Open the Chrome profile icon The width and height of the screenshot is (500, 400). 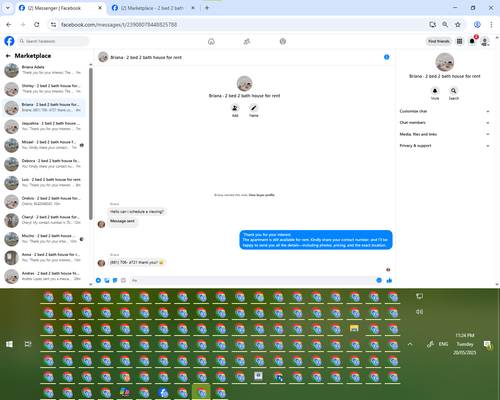click(477, 24)
